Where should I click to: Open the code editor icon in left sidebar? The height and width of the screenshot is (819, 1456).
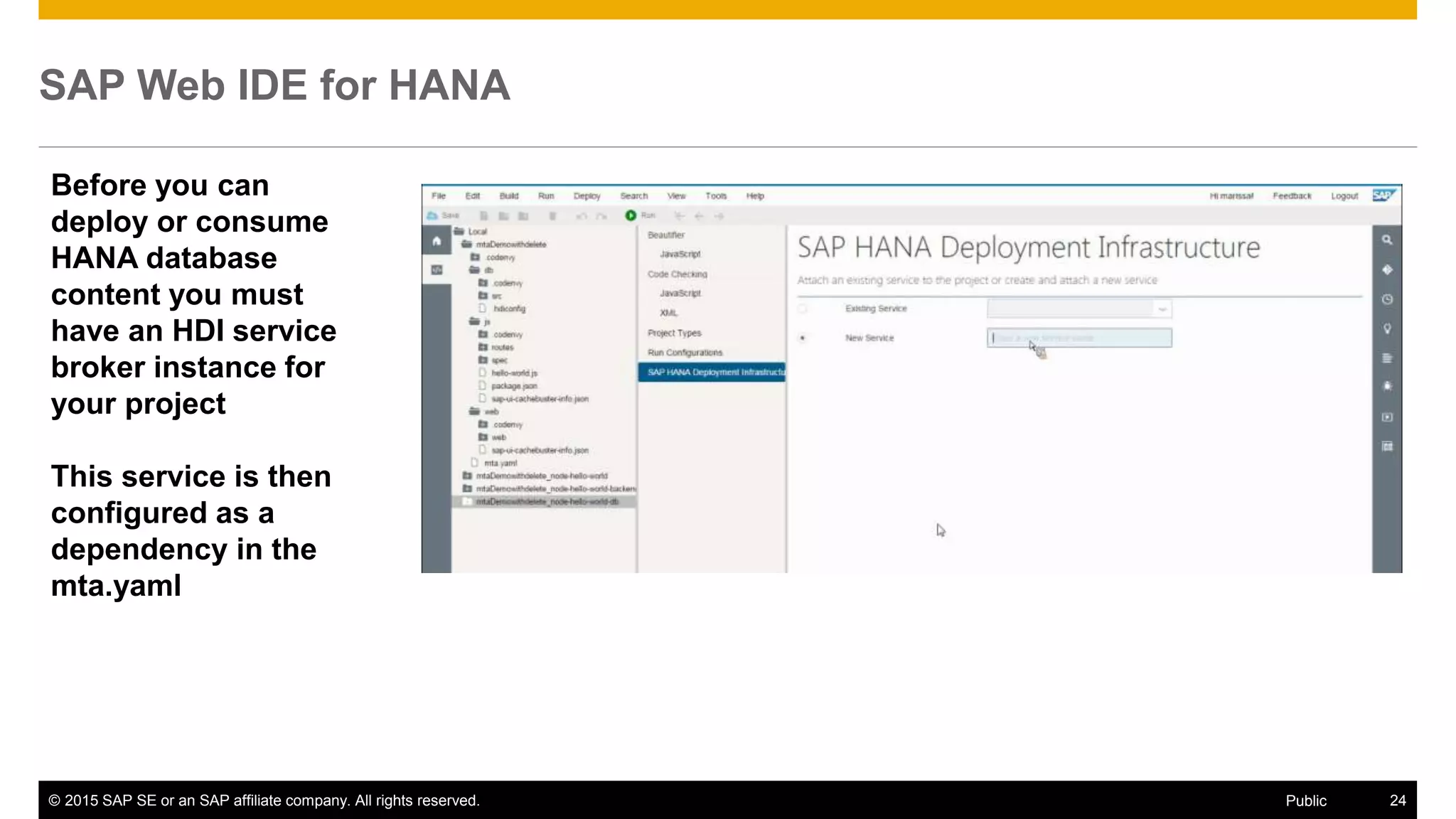pos(437,269)
